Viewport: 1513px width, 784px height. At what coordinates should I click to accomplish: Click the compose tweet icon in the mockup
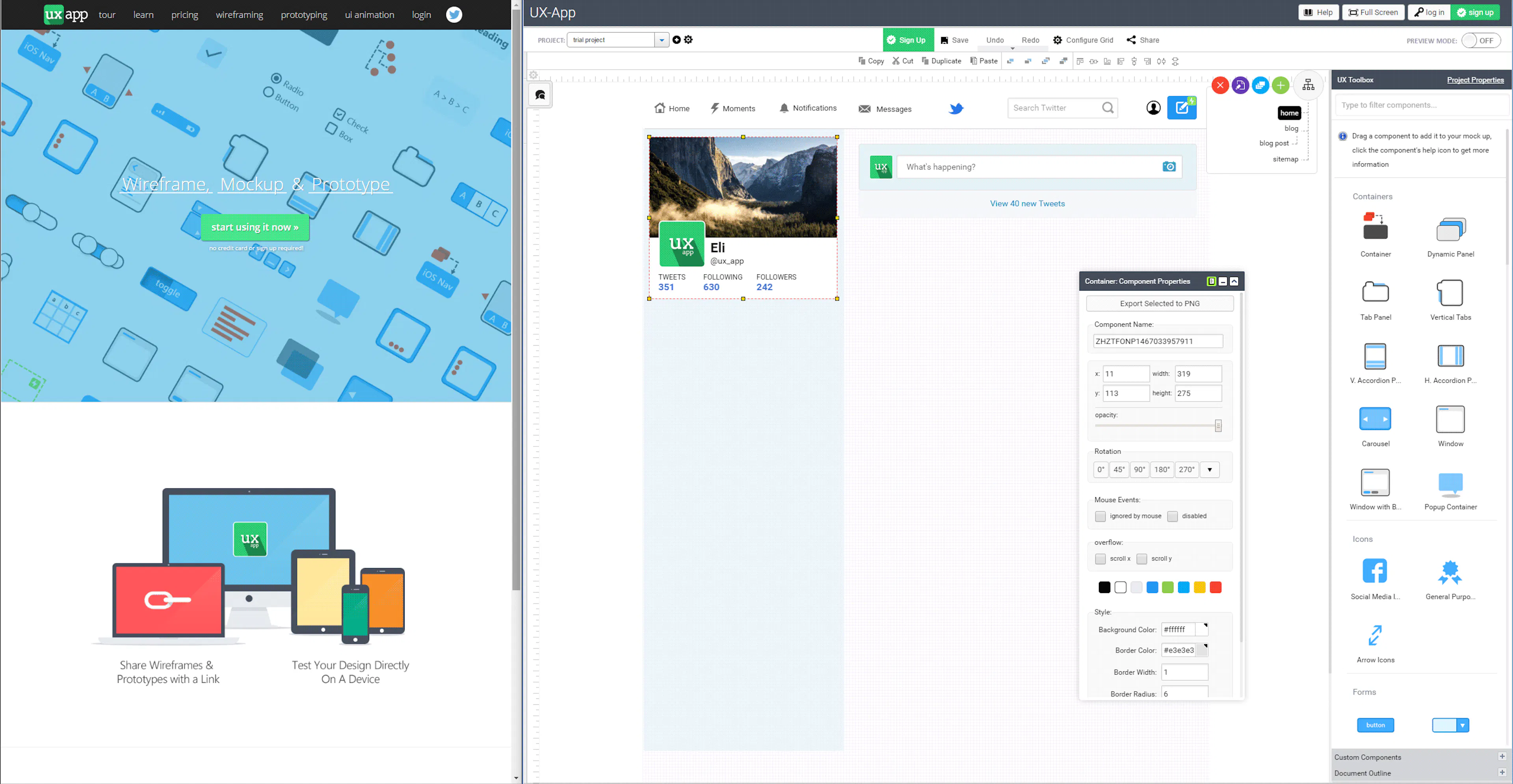pyautogui.click(x=1182, y=107)
